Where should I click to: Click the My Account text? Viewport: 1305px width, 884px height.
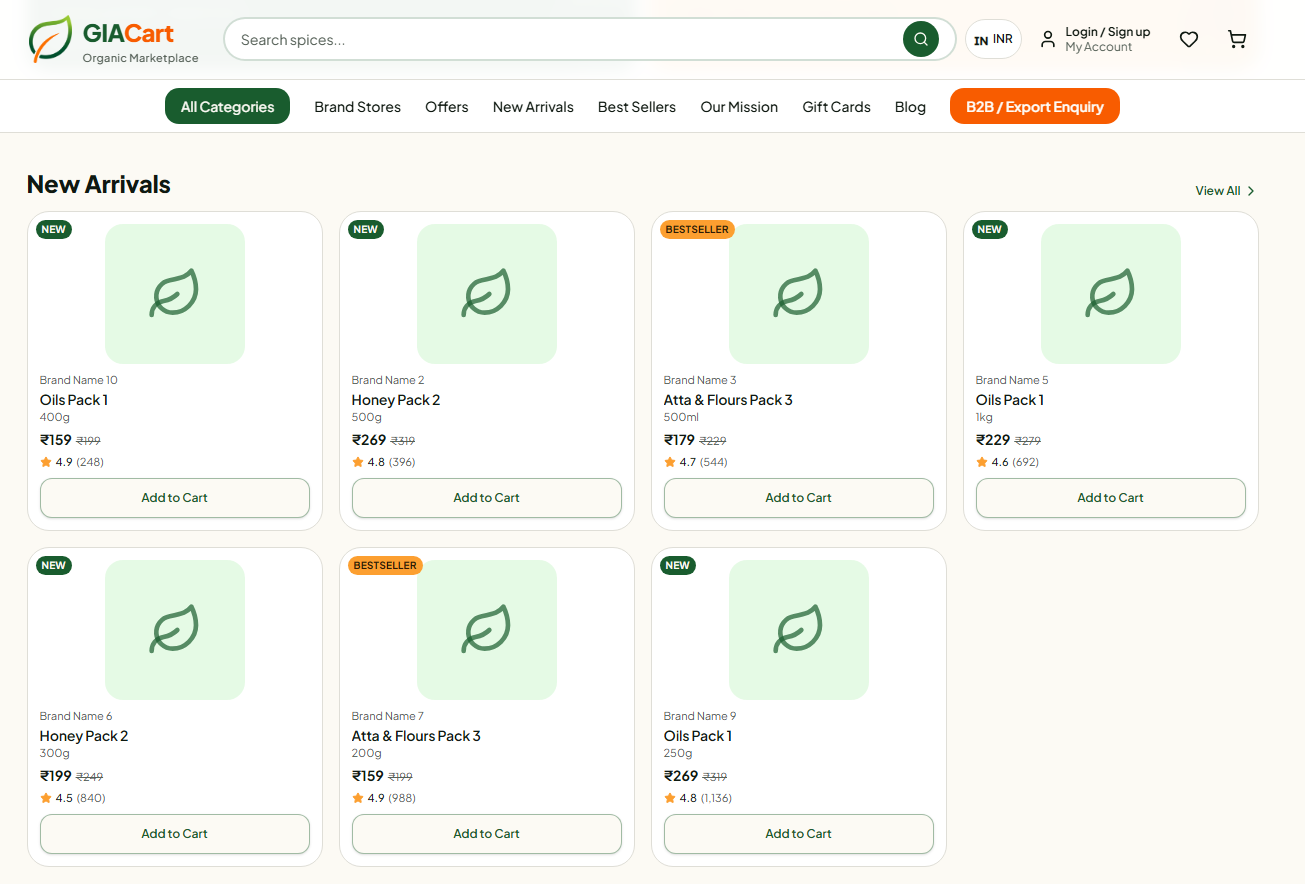click(x=1099, y=47)
